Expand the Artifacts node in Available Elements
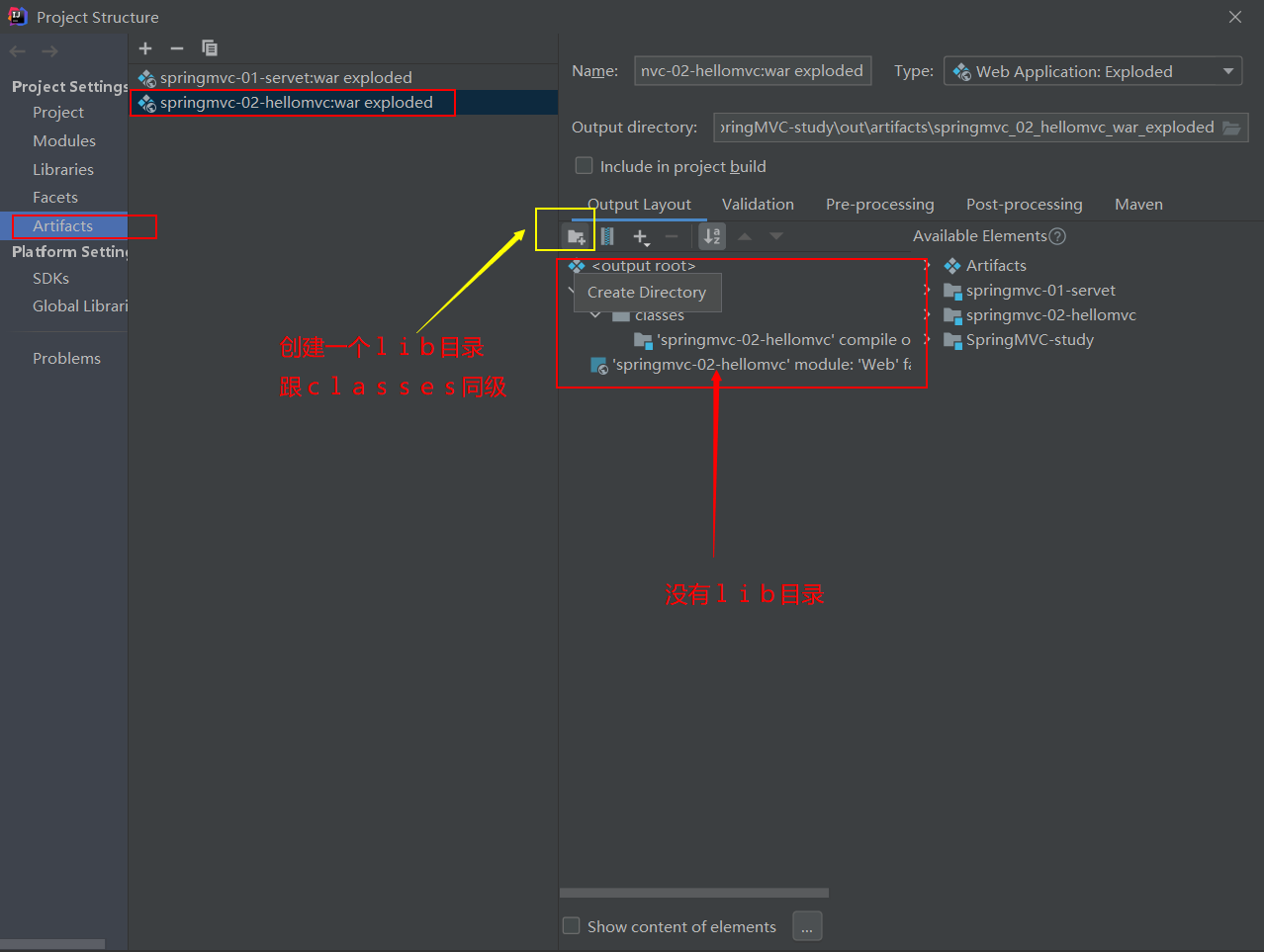This screenshot has height=952, width=1264. [928, 266]
